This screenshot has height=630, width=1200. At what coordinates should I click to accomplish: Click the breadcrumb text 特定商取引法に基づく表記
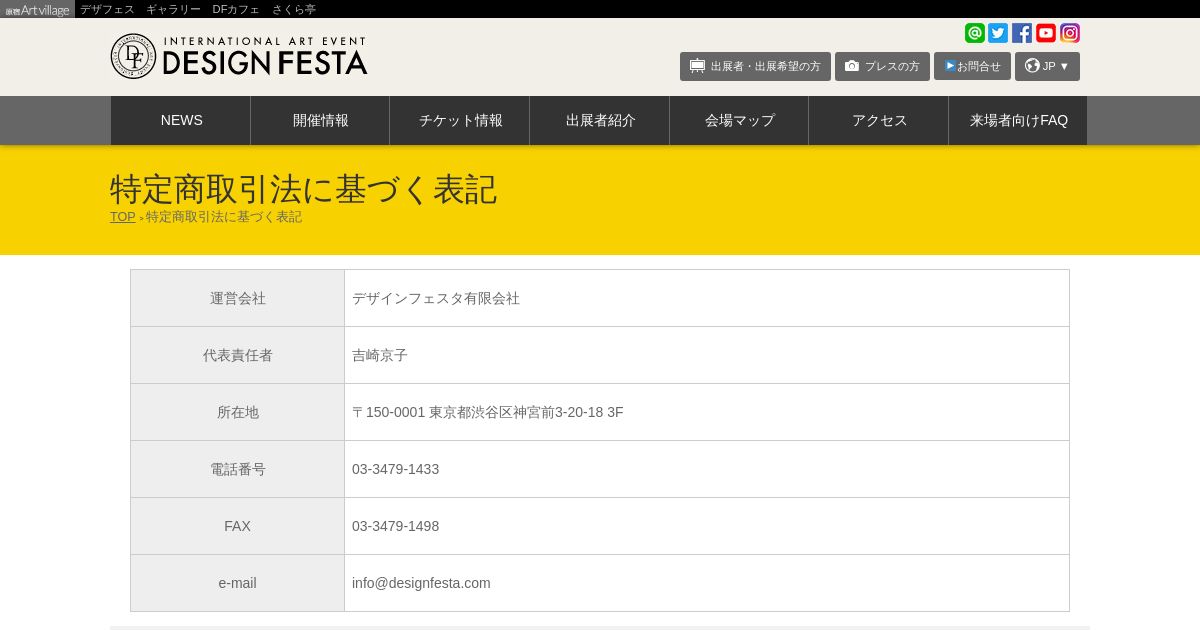(x=224, y=217)
